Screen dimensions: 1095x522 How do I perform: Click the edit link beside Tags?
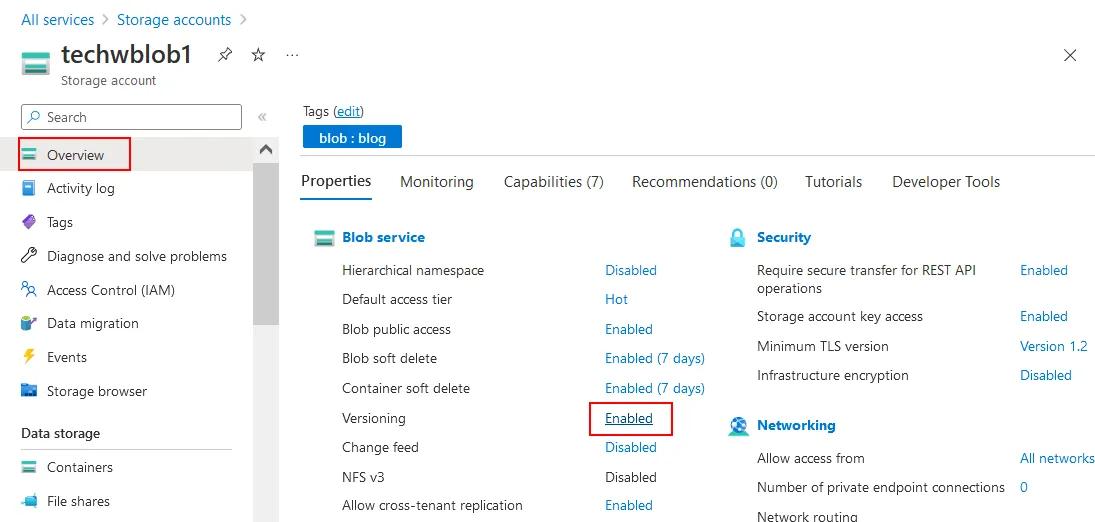348,111
